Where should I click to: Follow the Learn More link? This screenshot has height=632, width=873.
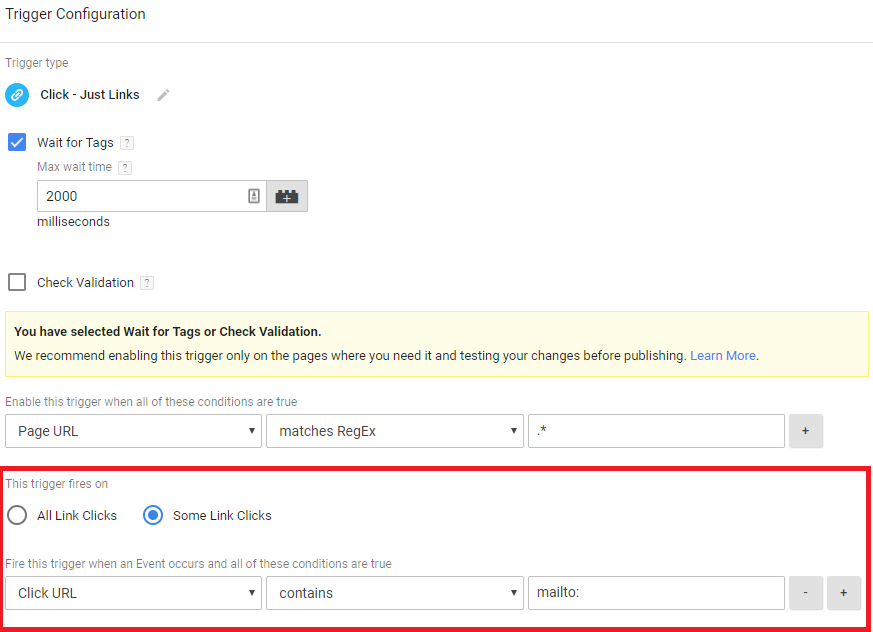point(723,356)
